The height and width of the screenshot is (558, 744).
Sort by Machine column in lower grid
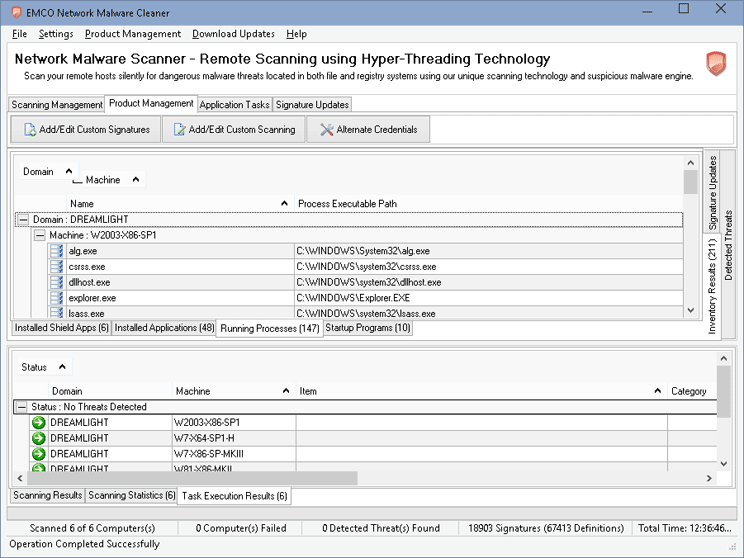coord(233,391)
